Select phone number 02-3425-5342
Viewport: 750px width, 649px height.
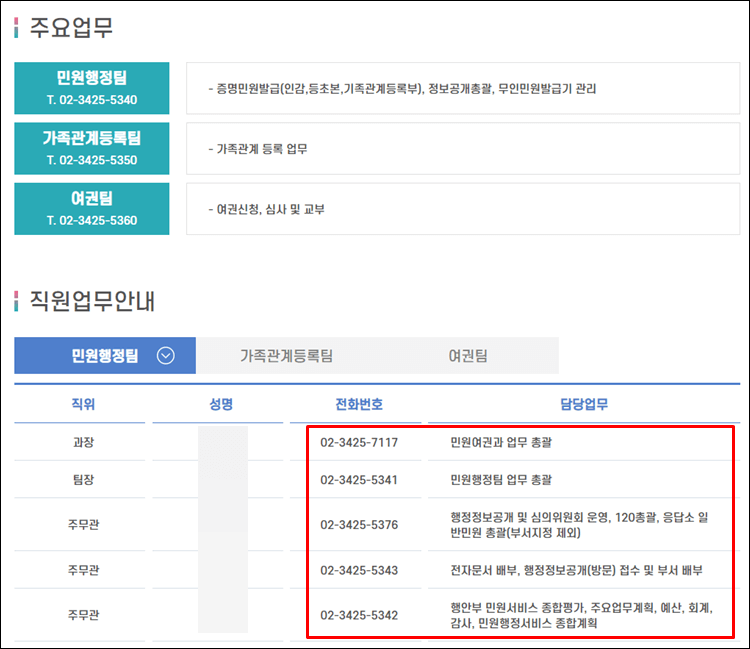click(x=359, y=615)
